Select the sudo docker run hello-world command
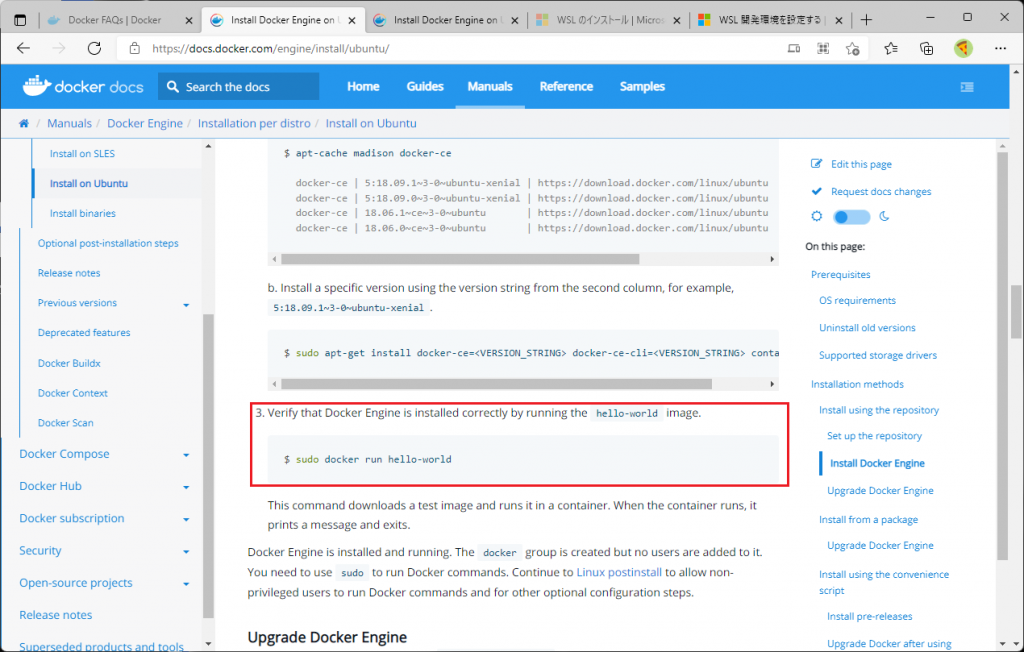1024x652 pixels. pos(374,459)
